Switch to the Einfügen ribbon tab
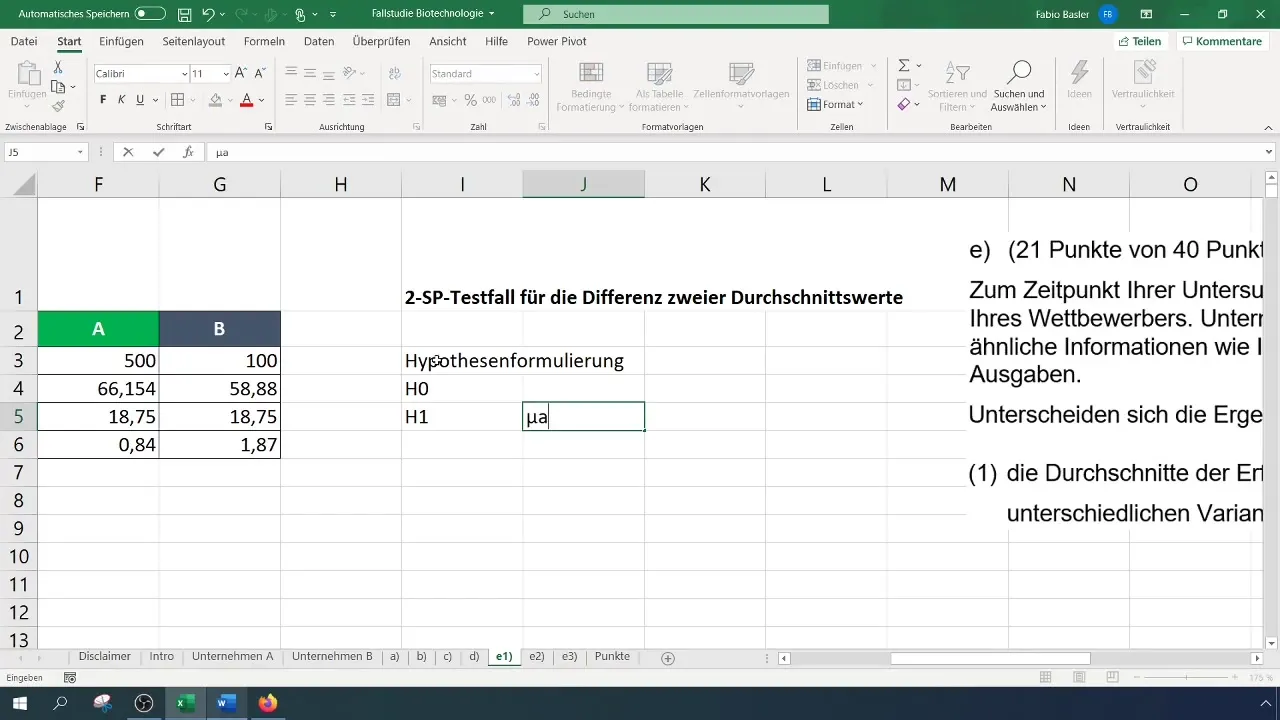This screenshot has width=1280, height=720. pos(122,41)
